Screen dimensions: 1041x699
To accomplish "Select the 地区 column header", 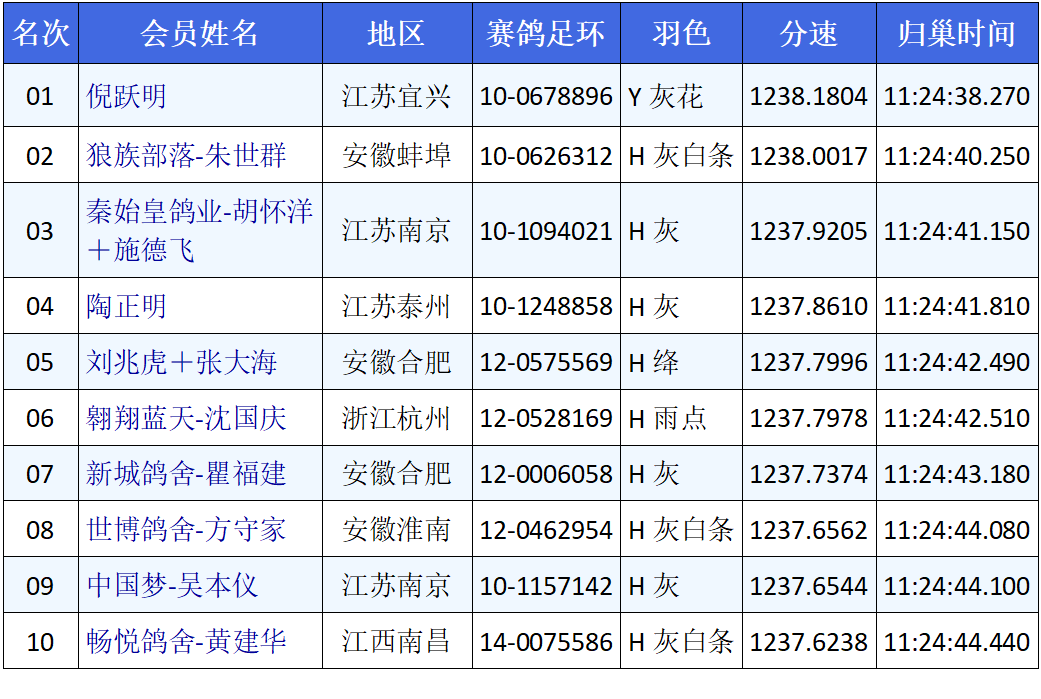I will pyautogui.click(x=397, y=34).
